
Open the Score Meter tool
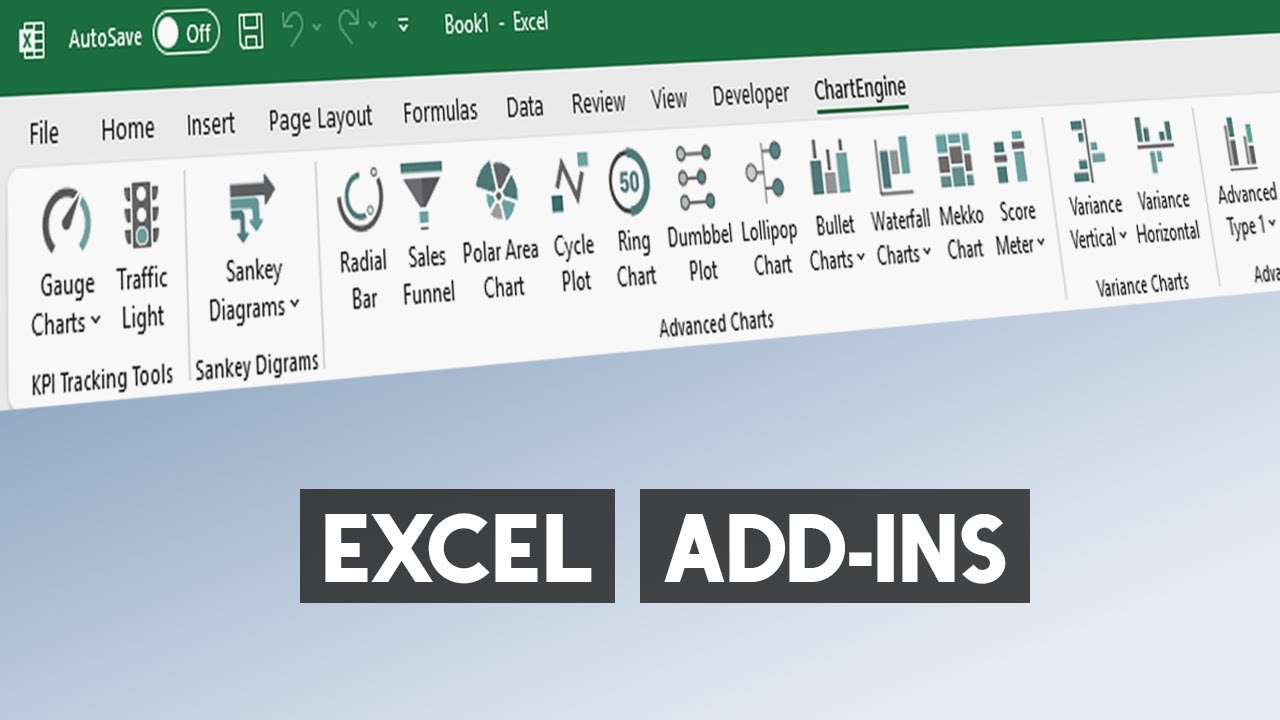(x=1018, y=192)
